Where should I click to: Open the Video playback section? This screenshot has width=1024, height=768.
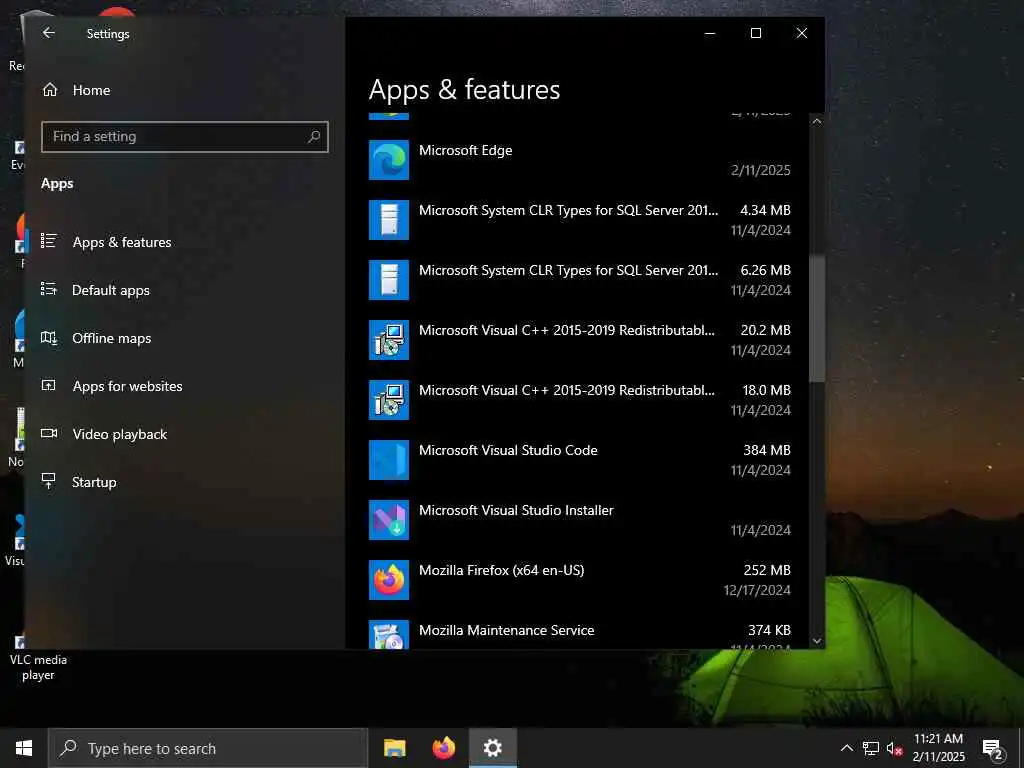tap(185, 434)
